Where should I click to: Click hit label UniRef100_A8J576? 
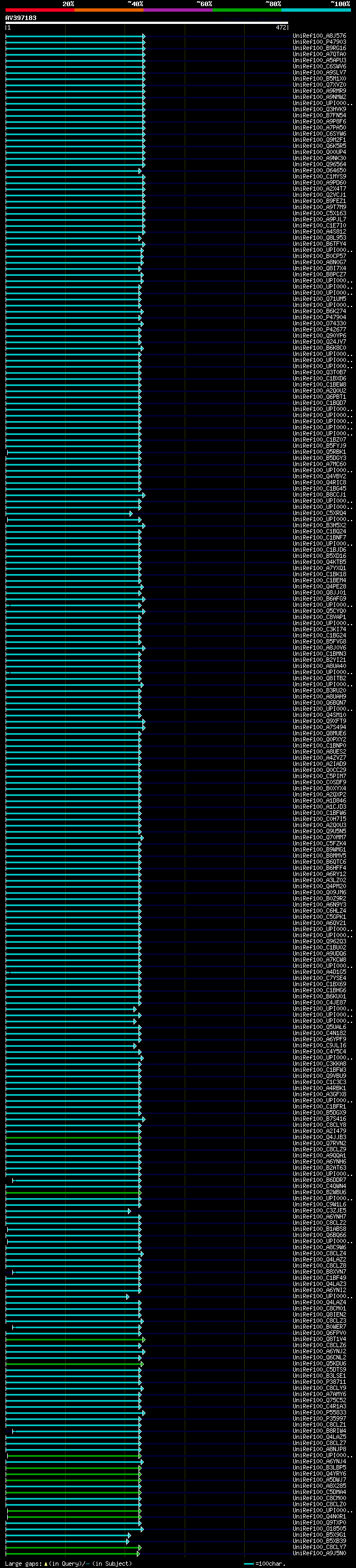pos(319,36)
